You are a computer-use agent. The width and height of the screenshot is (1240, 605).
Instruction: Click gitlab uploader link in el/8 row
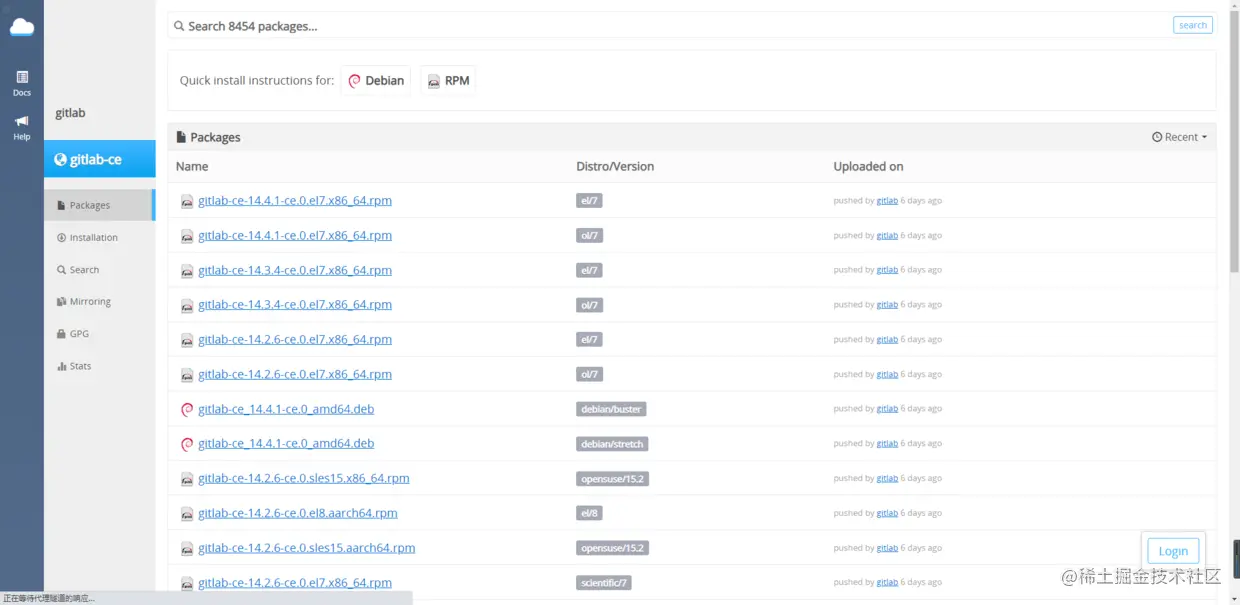pos(887,514)
